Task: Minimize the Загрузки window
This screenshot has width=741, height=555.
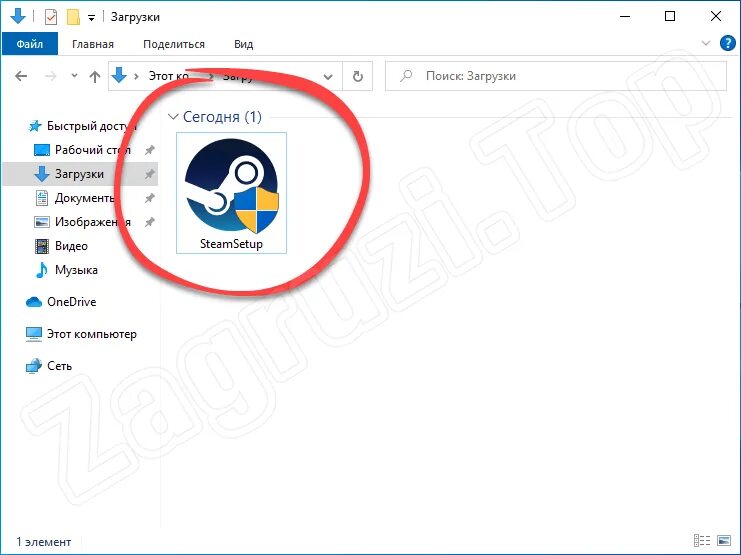Action: pos(625,17)
